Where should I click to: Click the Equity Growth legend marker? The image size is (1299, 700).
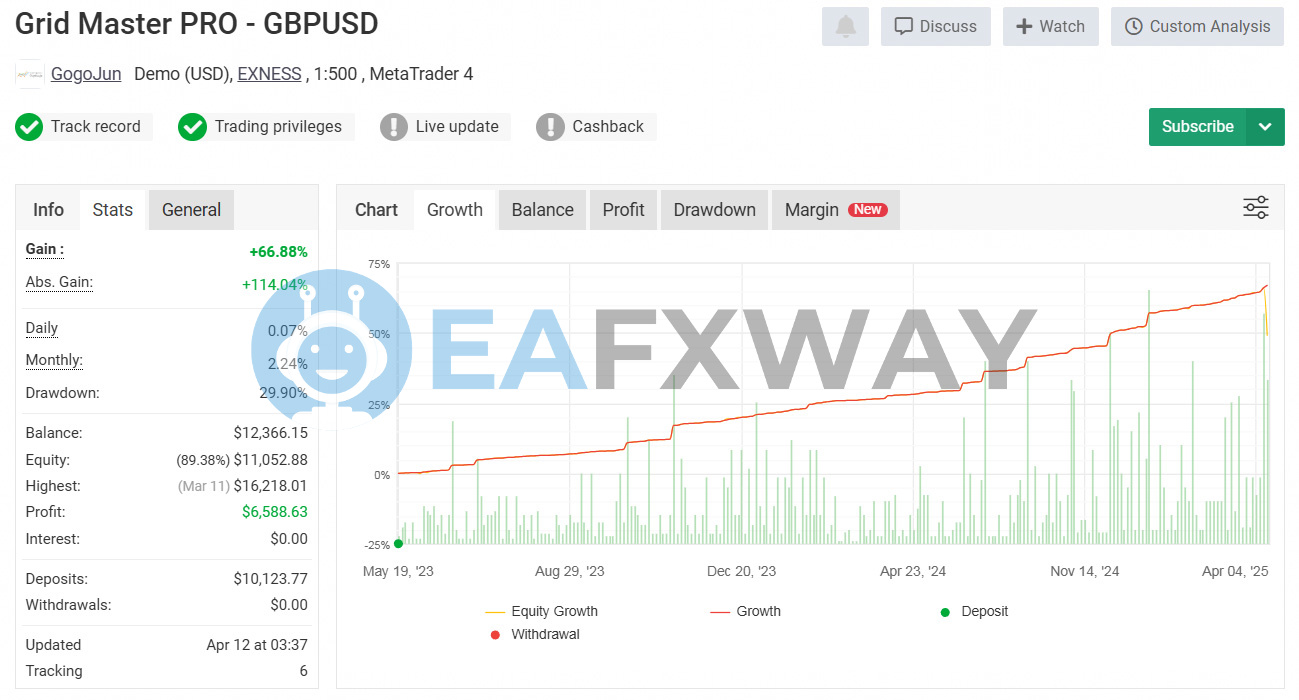tap(495, 612)
